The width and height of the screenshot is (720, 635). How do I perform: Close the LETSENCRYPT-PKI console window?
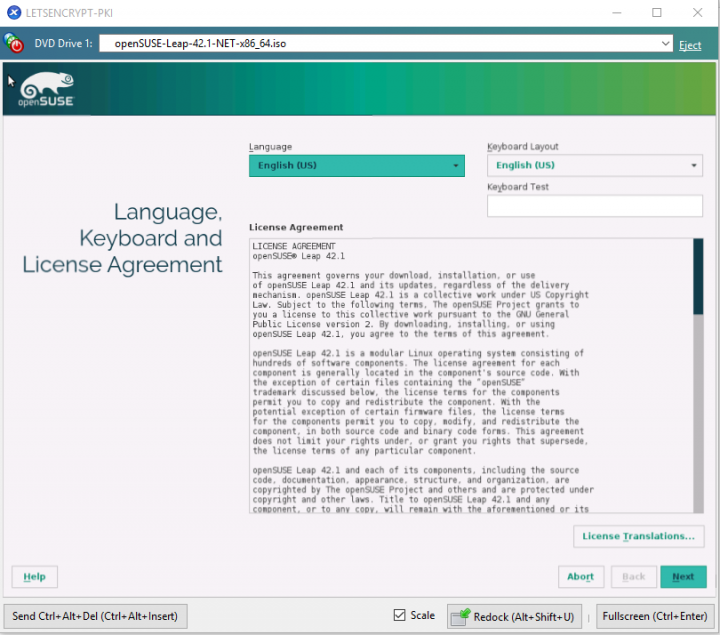(699, 13)
